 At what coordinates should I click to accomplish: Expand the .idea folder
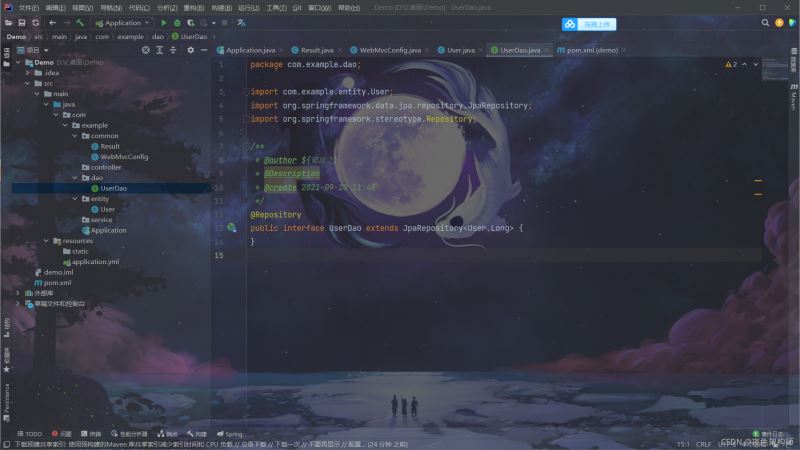point(28,73)
